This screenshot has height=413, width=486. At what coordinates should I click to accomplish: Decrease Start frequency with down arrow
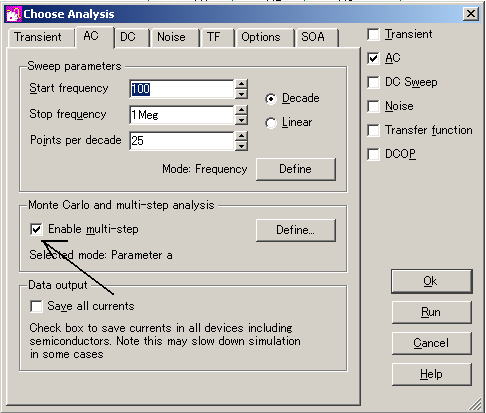(x=241, y=94)
